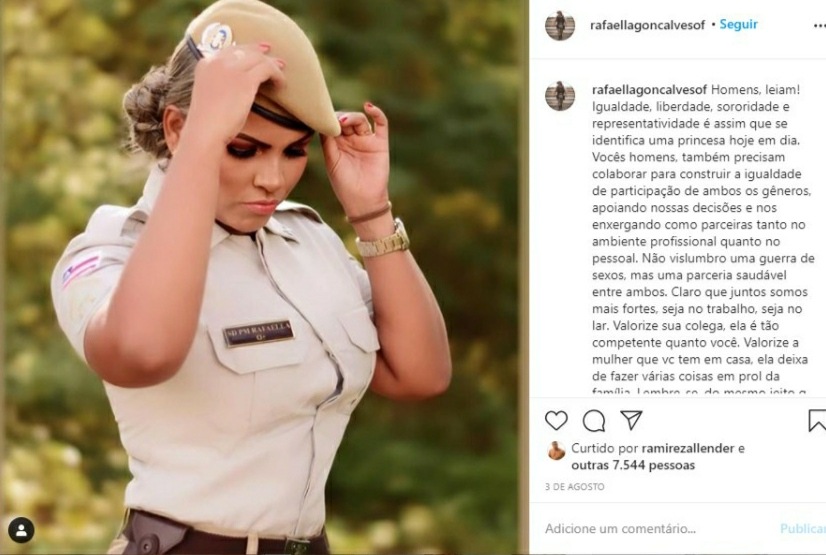Open tagged people icon on photo
Image resolution: width=826 pixels, height=555 pixels.
[x=21, y=531]
